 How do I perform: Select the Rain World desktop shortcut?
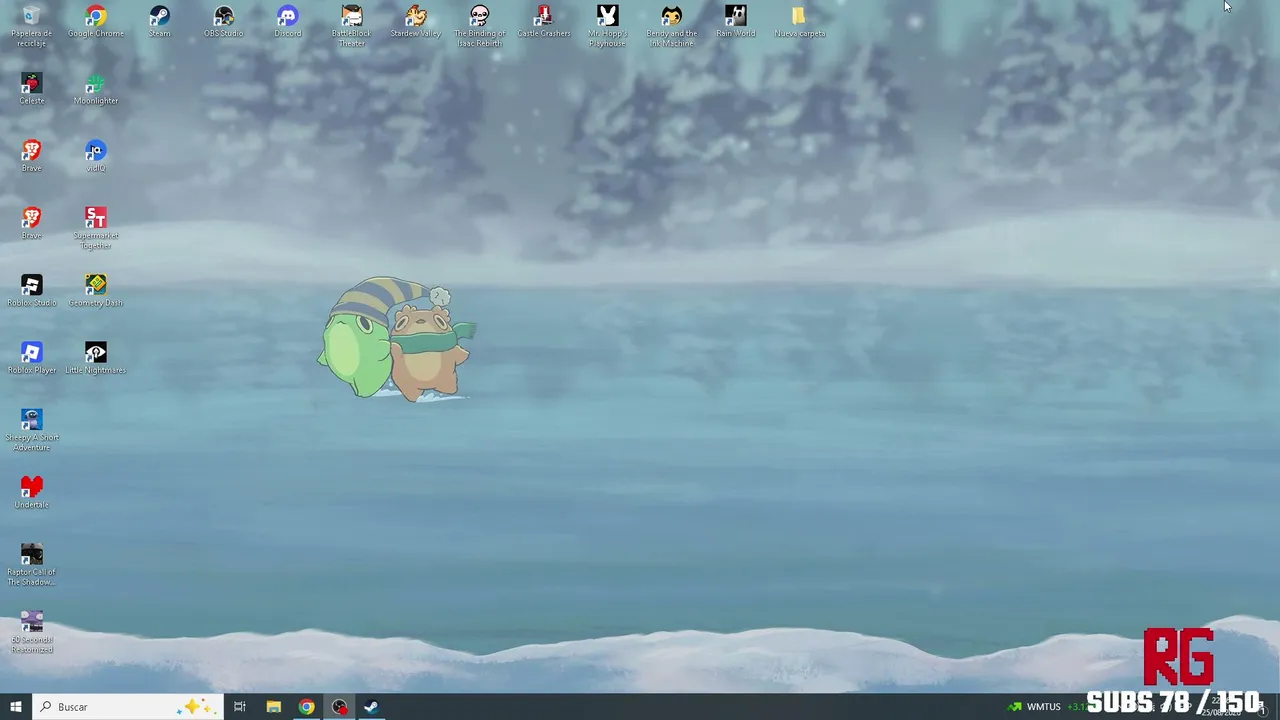[x=736, y=22]
